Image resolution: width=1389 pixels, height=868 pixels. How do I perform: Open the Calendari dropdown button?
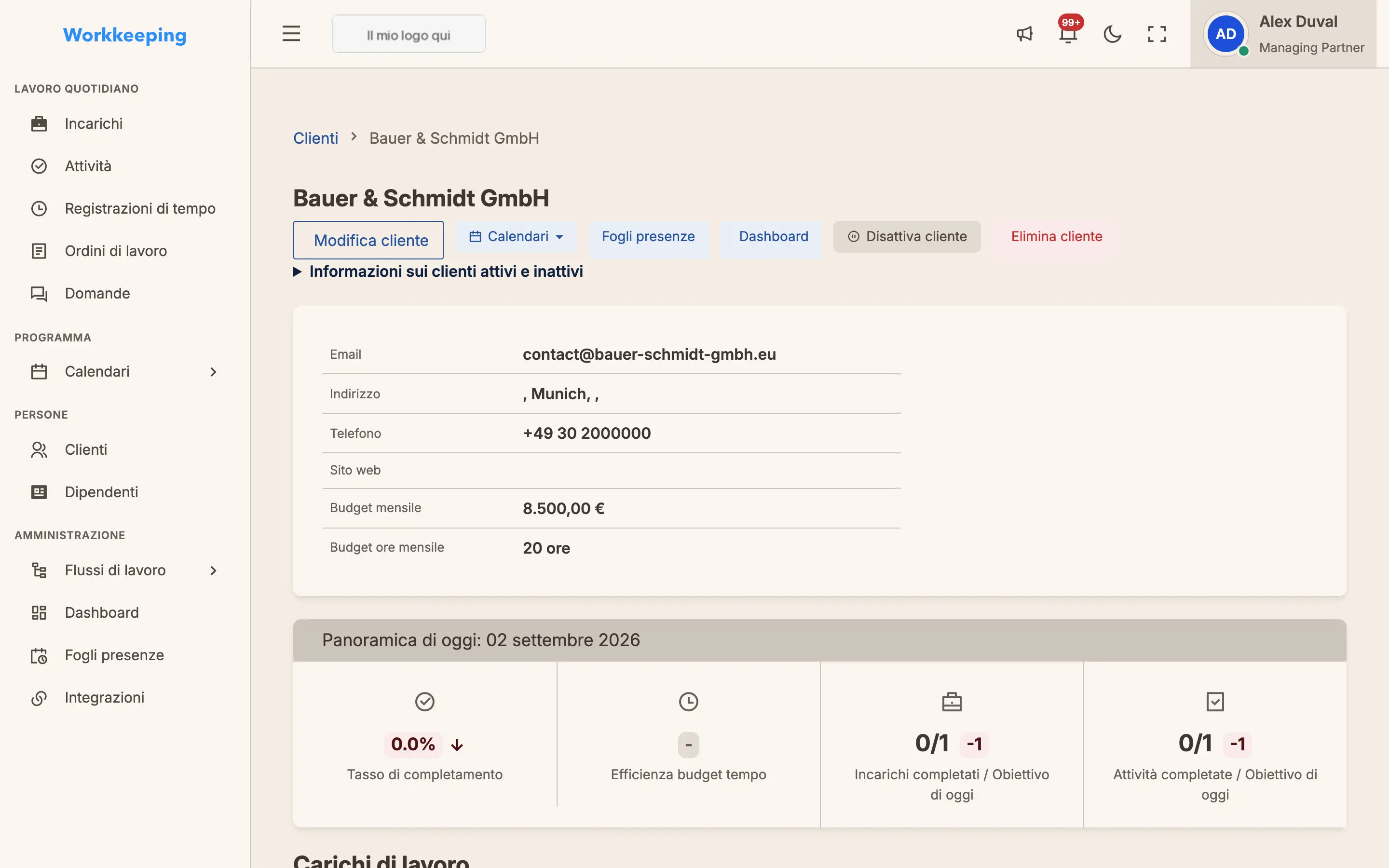click(x=516, y=236)
